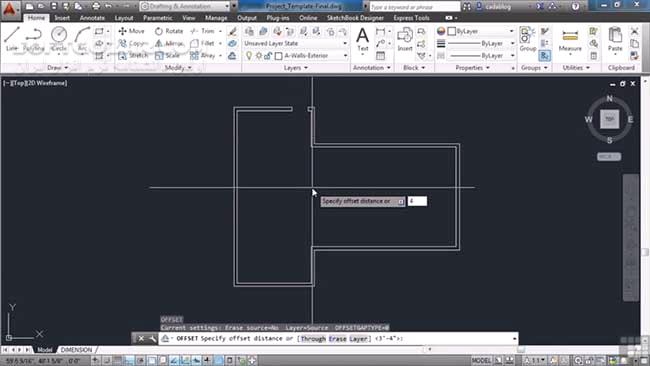The height and width of the screenshot is (366, 650).
Task: Switch to the Manage ribbon tab
Action: tap(216, 18)
